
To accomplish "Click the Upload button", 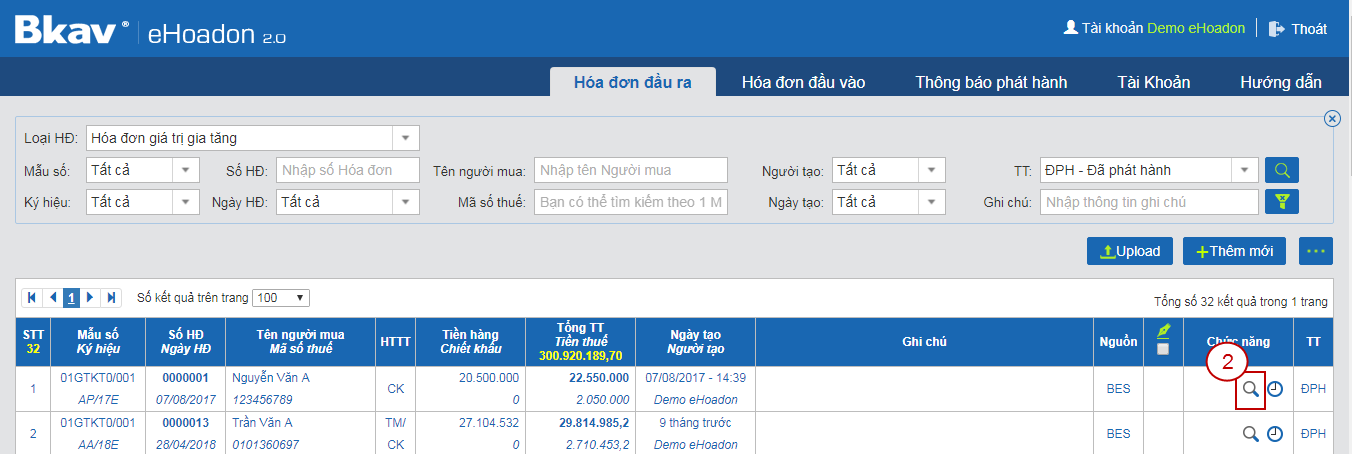I will coord(1130,251).
